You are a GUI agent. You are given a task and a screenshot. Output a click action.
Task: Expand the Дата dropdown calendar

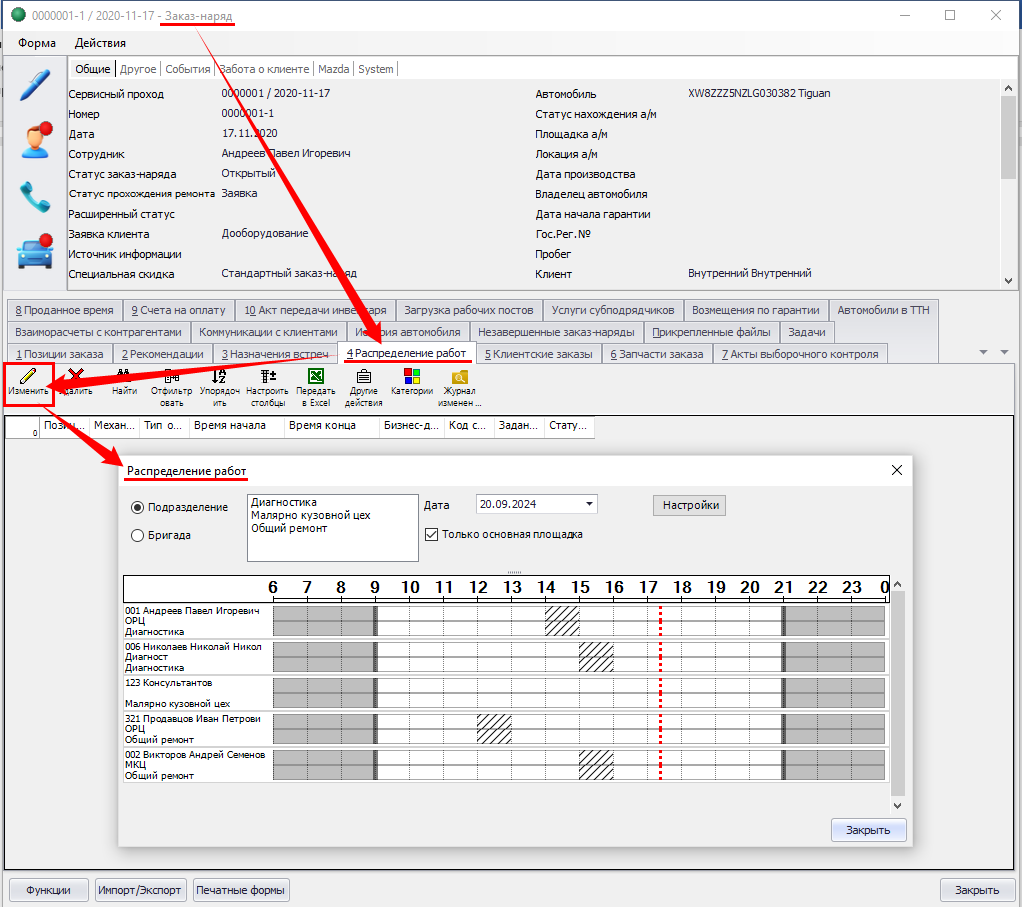589,504
